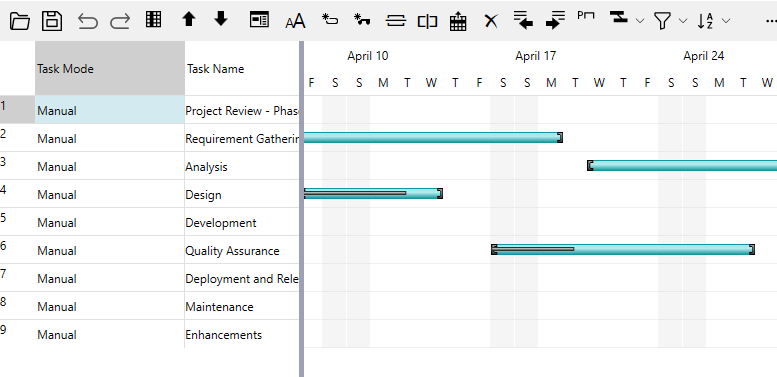Screen dimensions: 777x377
Task: Click the splitter between table and chart
Action: coord(301,209)
